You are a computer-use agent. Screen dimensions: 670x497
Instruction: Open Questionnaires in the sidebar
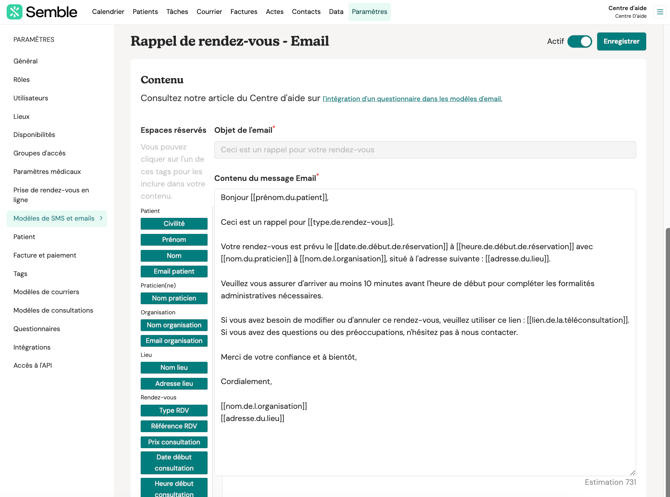pyautogui.click(x=37, y=329)
